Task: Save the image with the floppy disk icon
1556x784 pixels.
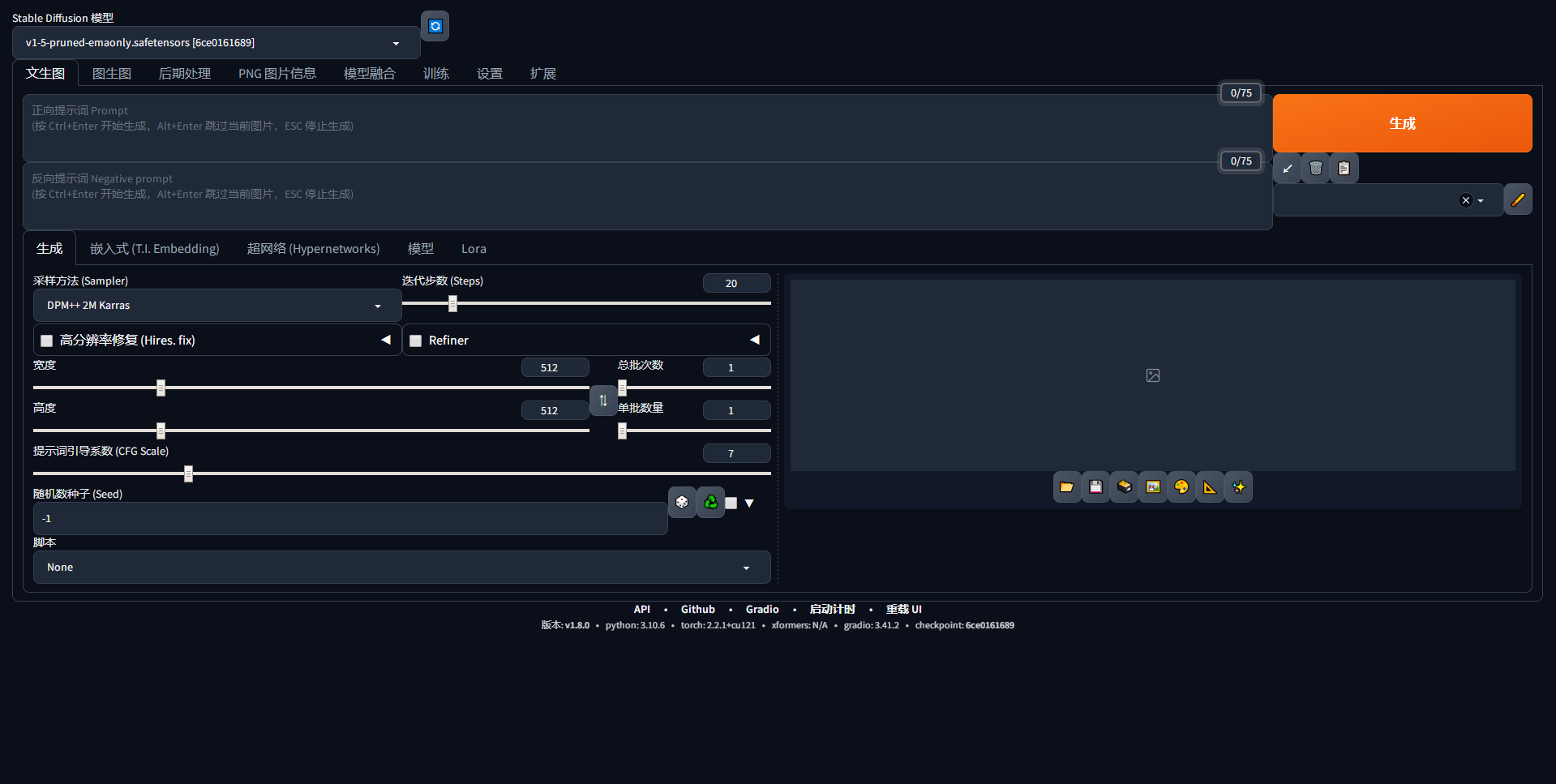Action: [1095, 487]
